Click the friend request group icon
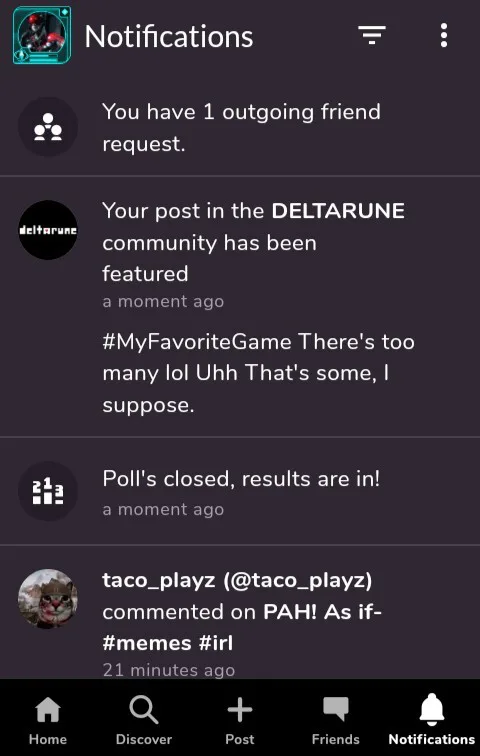 click(x=48, y=127)
